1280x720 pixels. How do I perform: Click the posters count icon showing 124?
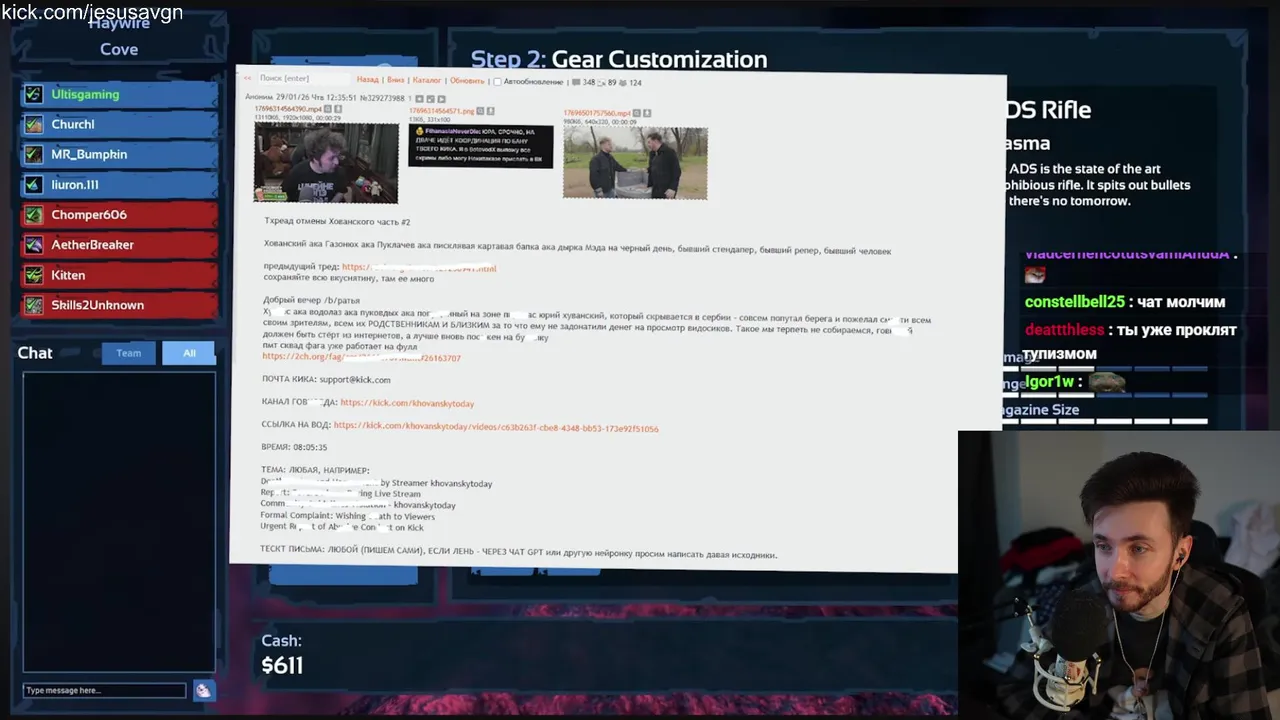click(x=622, y=83)
